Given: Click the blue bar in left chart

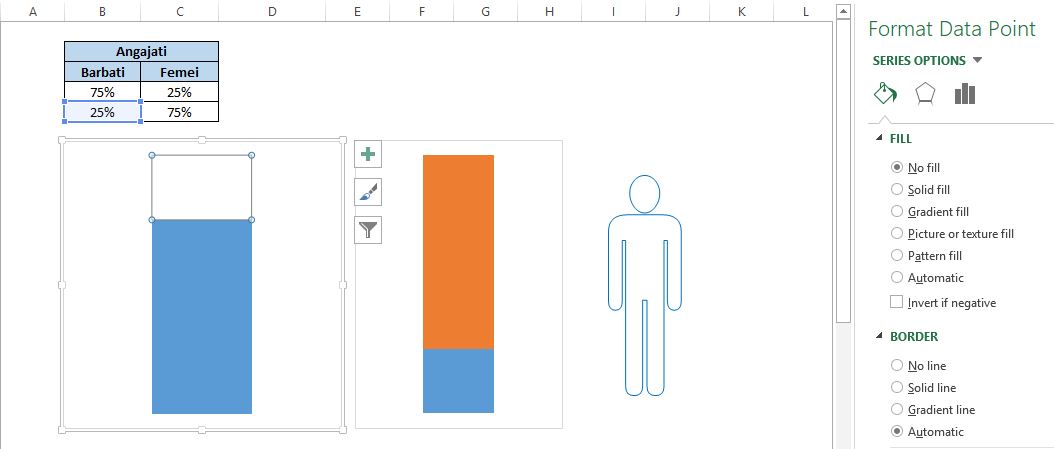Looking at the screenshot, I should (x=202, y=317).
